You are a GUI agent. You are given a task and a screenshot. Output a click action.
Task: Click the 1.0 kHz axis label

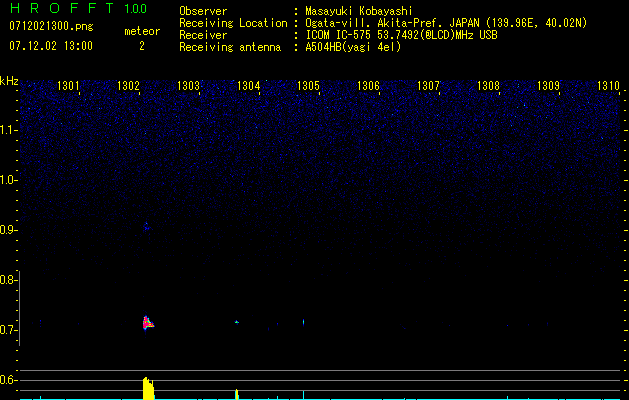pos(8,180)
